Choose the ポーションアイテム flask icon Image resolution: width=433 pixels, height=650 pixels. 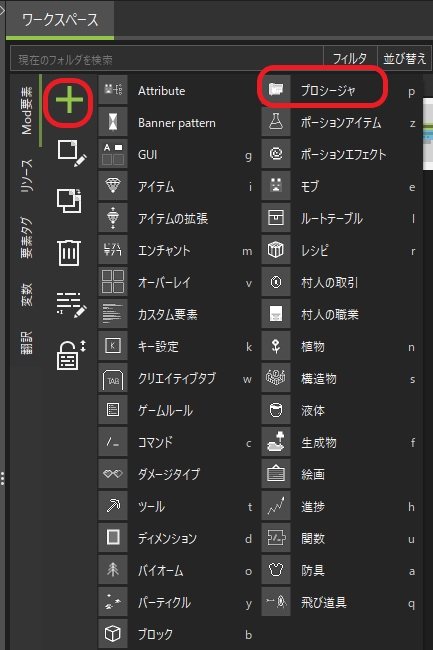click(x=276, y=122)
